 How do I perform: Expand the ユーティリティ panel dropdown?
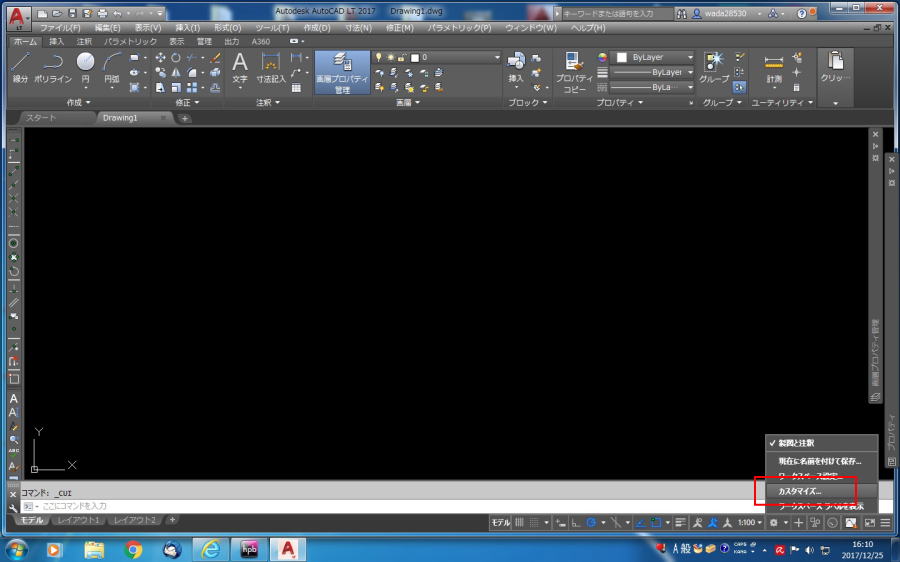click(782, 102)
